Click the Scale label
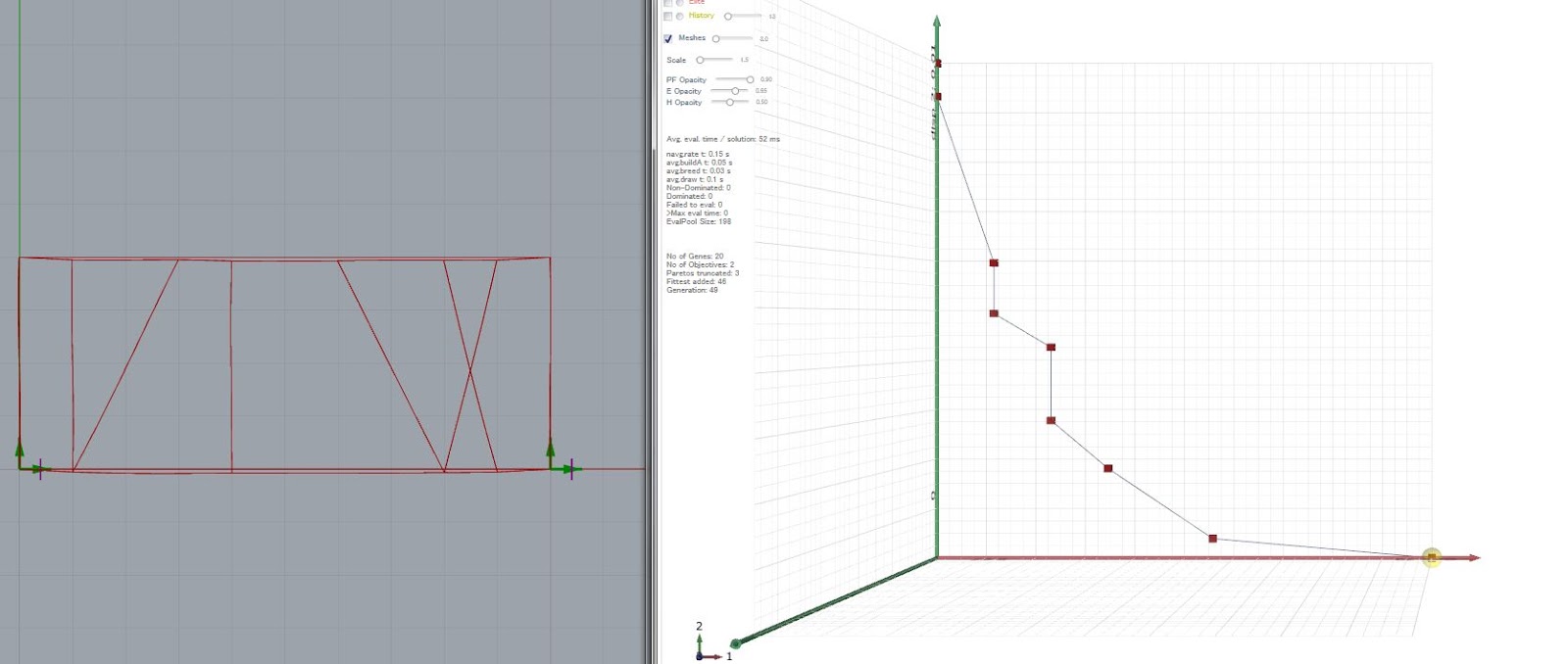The image size is (1568, 664). point(676,61)
